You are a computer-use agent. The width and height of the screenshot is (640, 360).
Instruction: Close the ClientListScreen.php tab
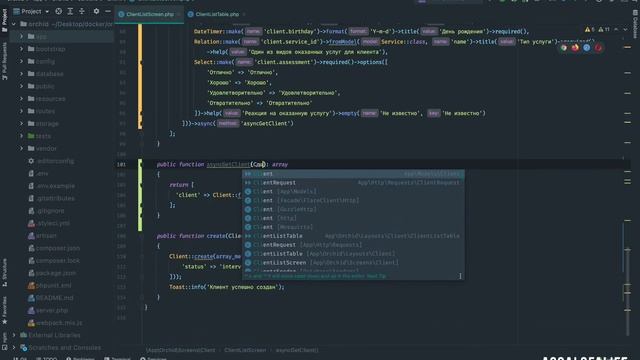click(178, 14)
